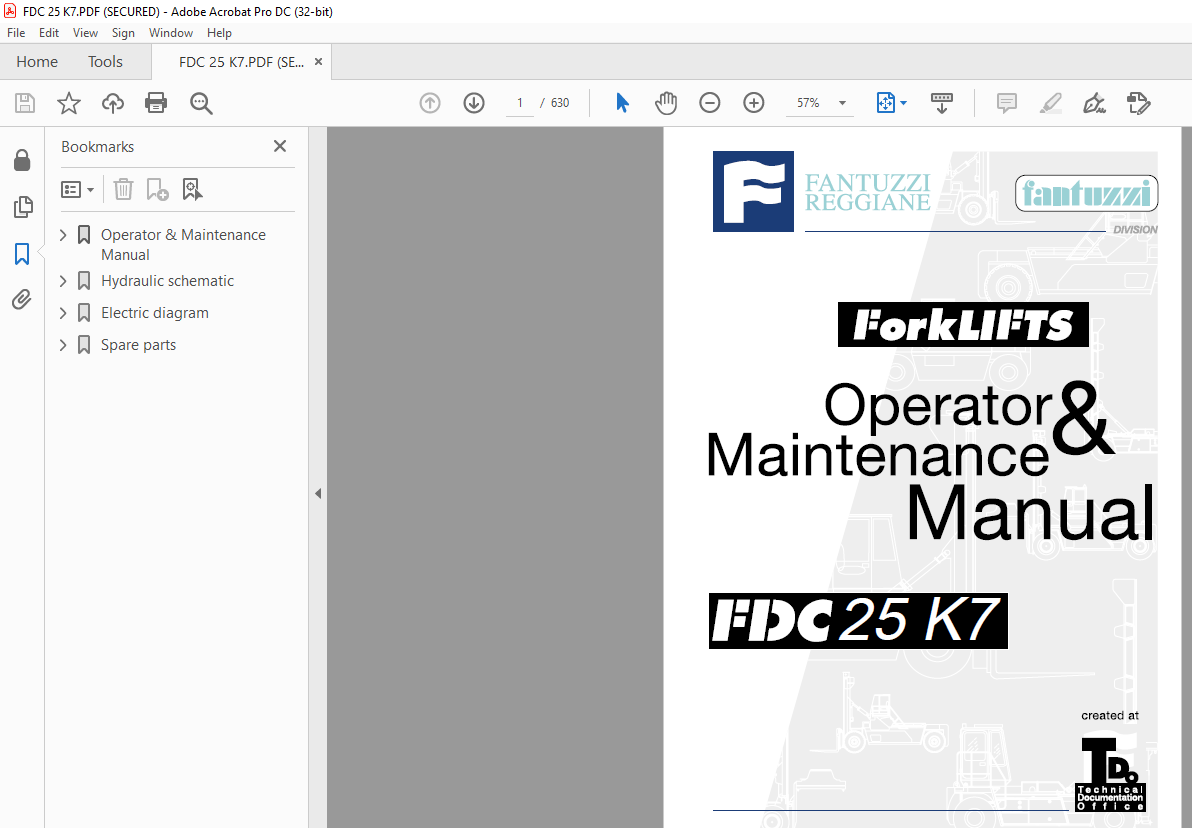This screenshot has height=828, width=1192.
Task: Add a new bookmark icon
Action: click(157, 189)
